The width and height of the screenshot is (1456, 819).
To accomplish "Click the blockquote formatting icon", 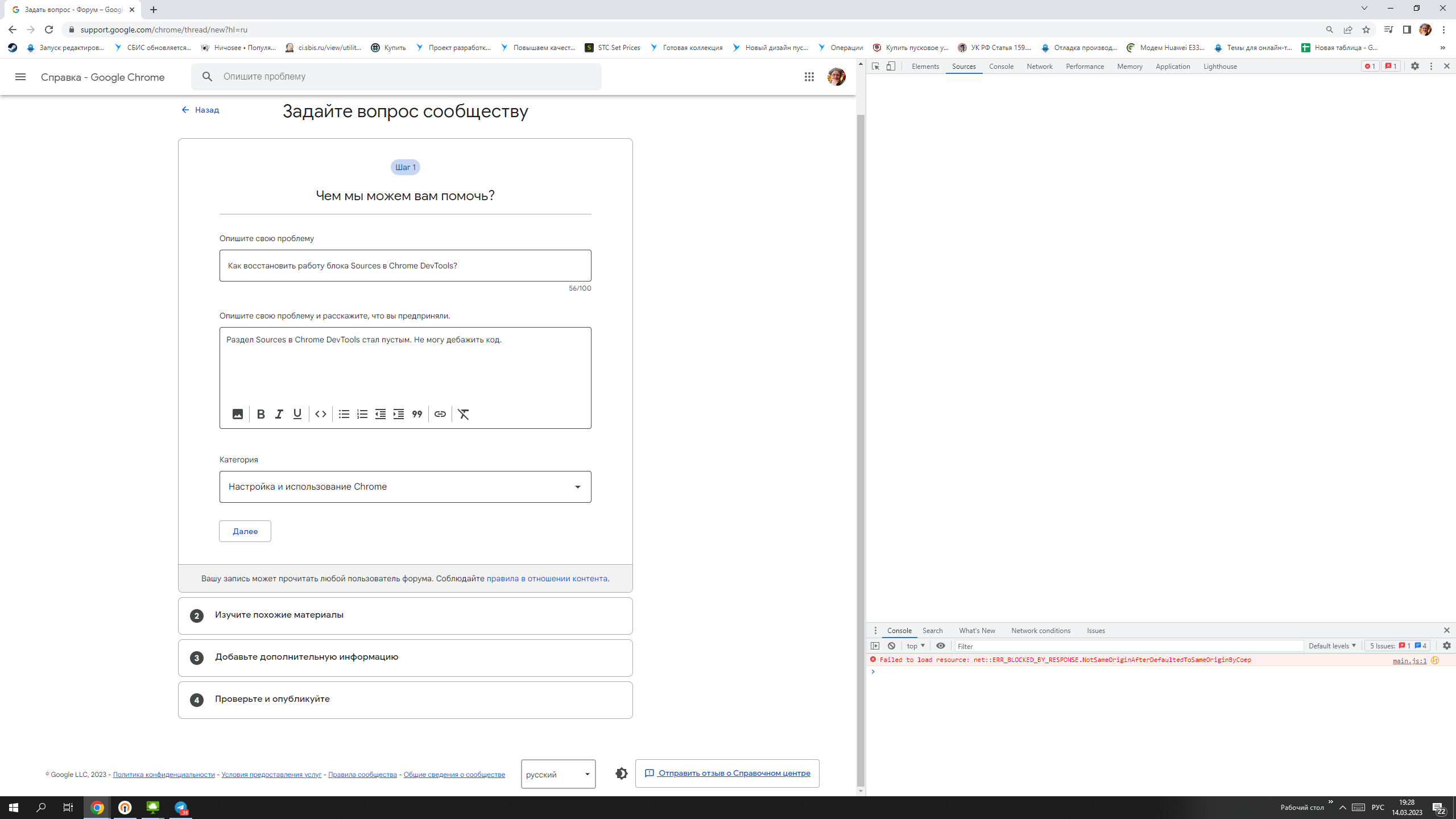I will click(x=417, y=414).
